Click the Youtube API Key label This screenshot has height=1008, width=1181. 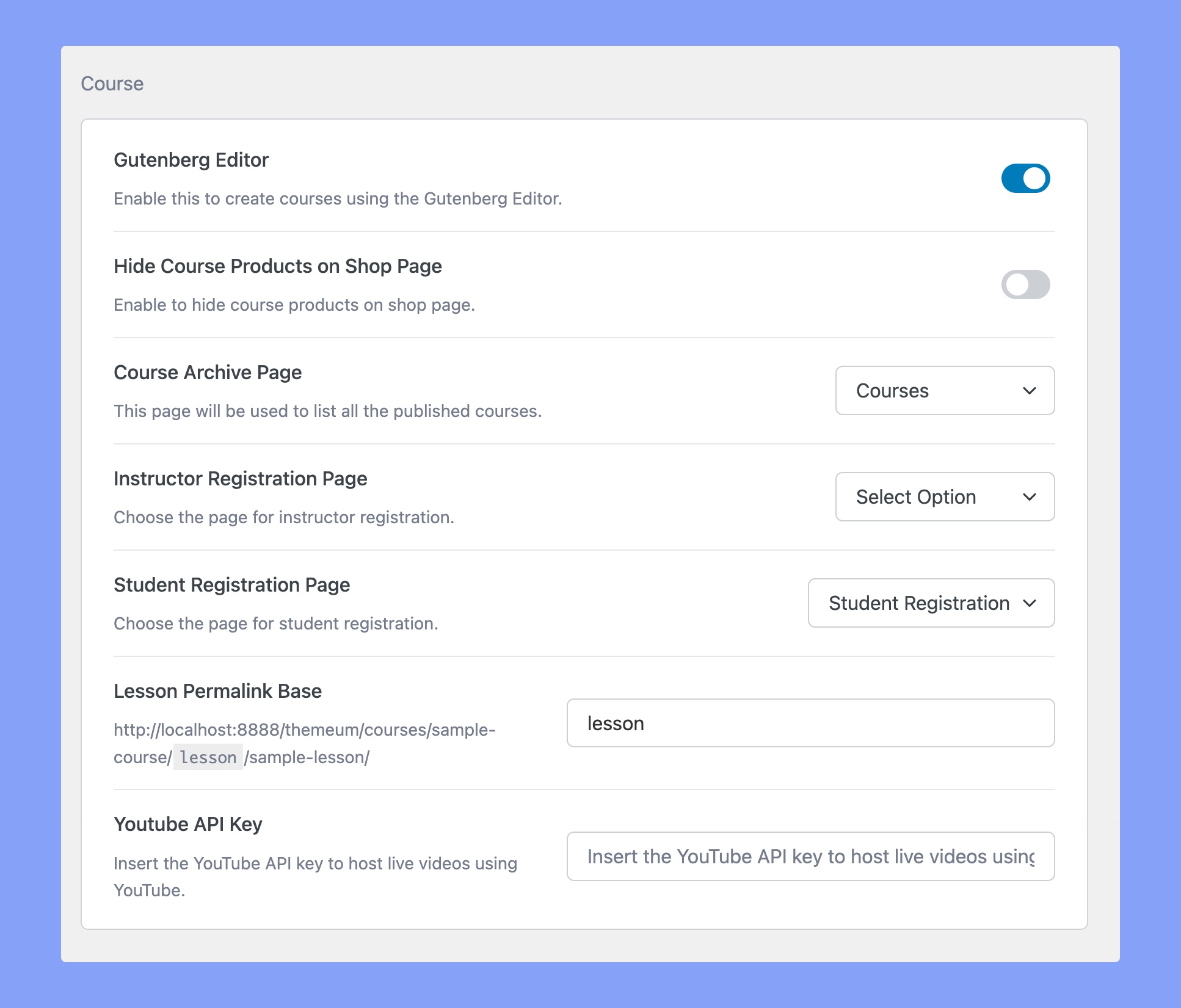[x=188, y=824]
